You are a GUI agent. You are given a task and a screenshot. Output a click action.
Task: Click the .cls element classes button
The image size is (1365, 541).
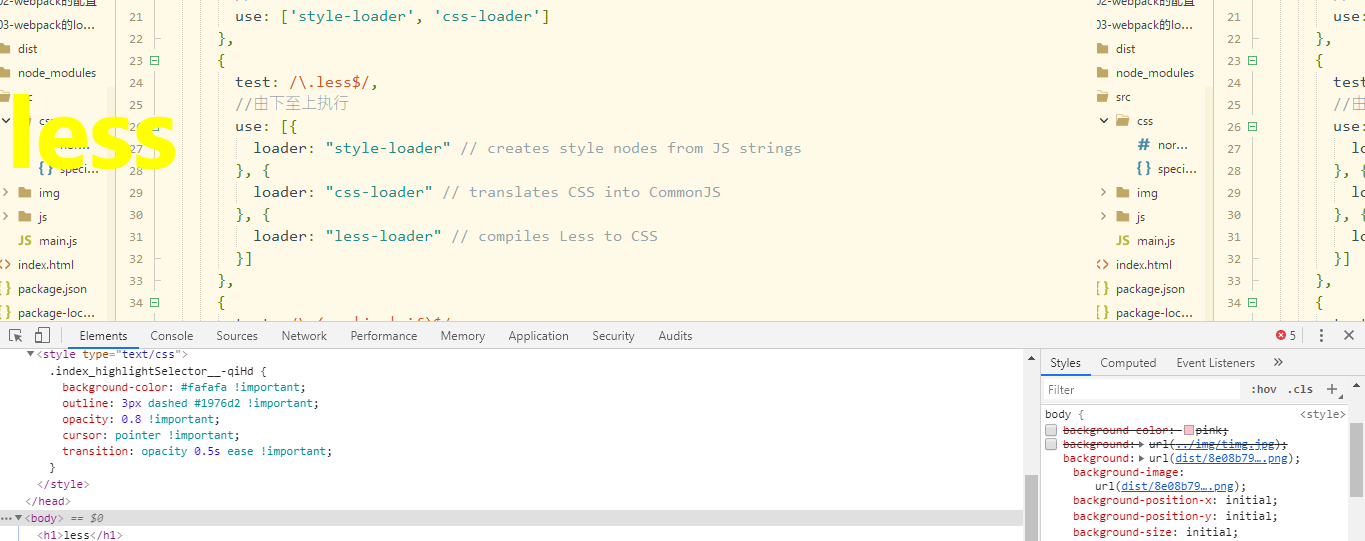pos(1301,390)
